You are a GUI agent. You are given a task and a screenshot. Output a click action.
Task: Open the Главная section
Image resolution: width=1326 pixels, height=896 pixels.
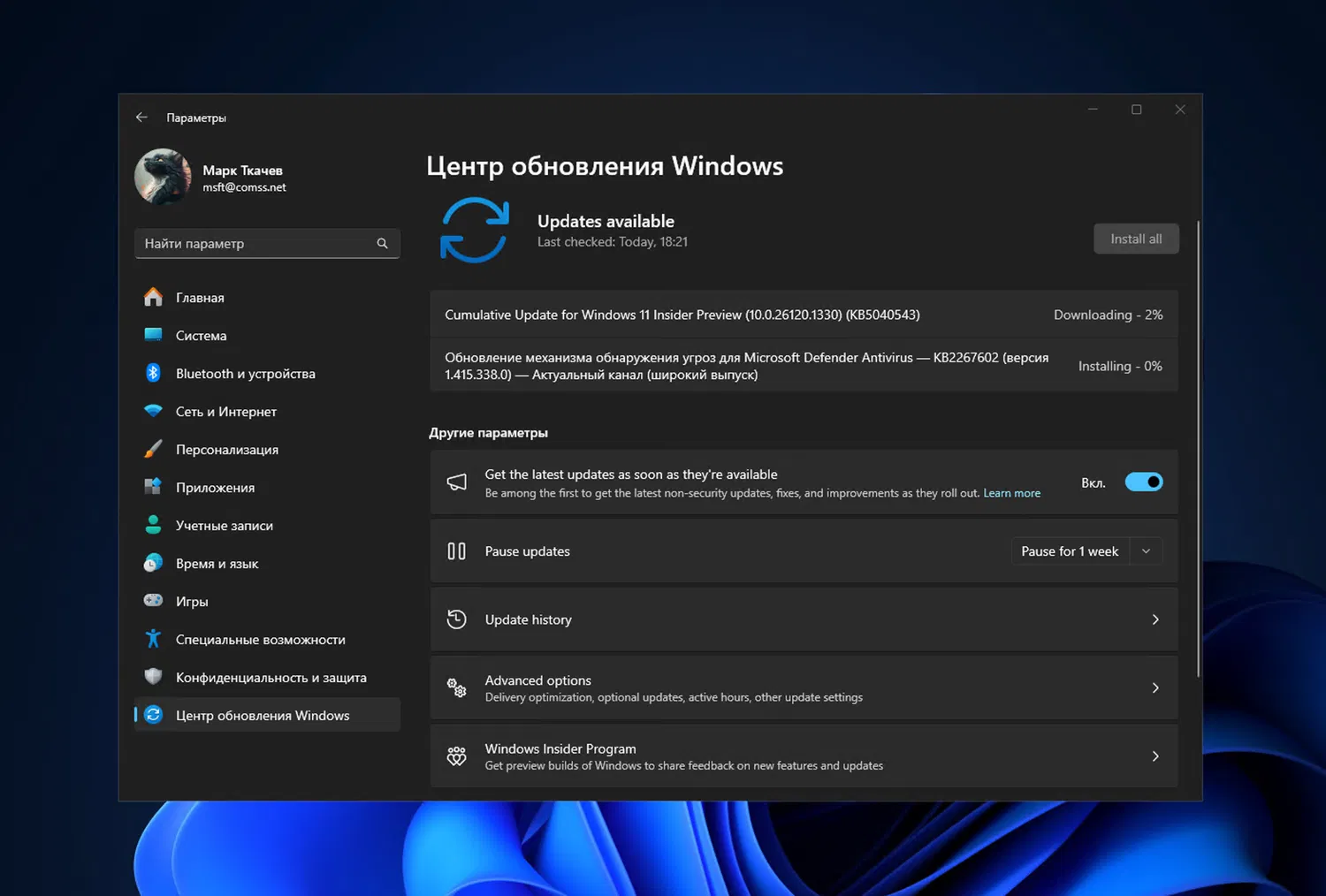click(267, 298)
